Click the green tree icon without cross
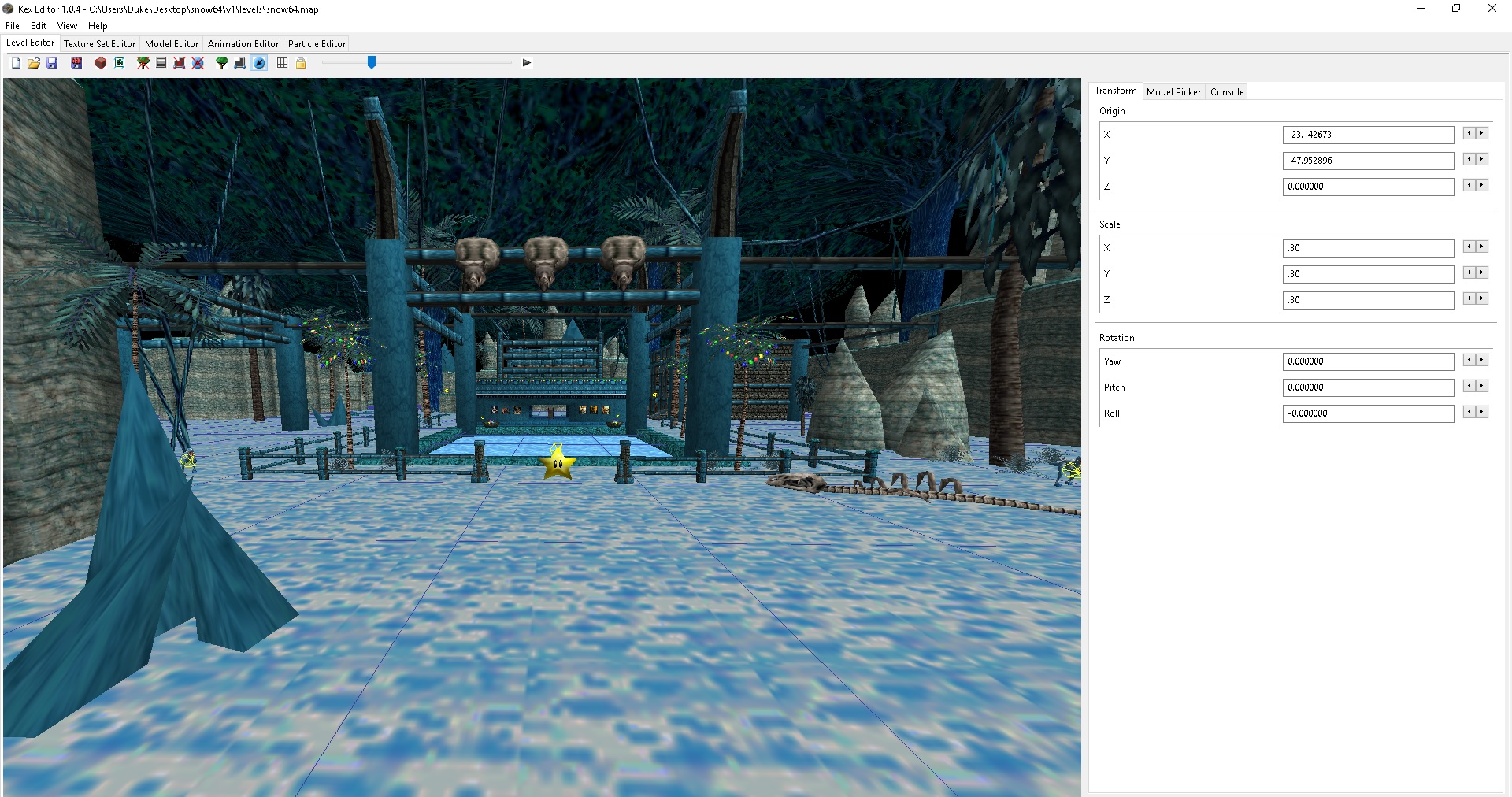The height and width of the screenshot is (797, 1512). click(222, 63)
